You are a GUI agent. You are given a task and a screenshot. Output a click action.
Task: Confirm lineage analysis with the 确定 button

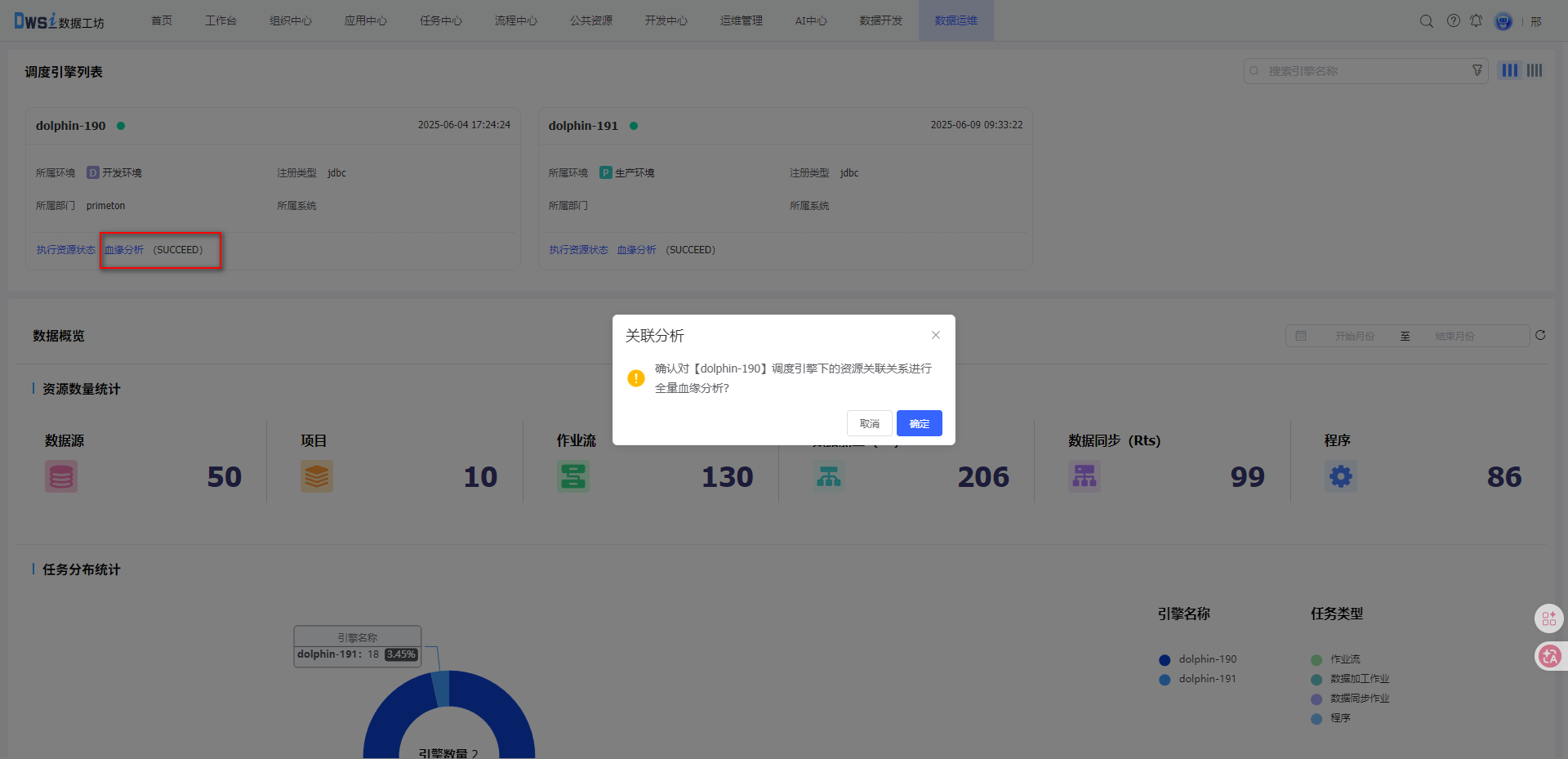[x=919, y=423]
